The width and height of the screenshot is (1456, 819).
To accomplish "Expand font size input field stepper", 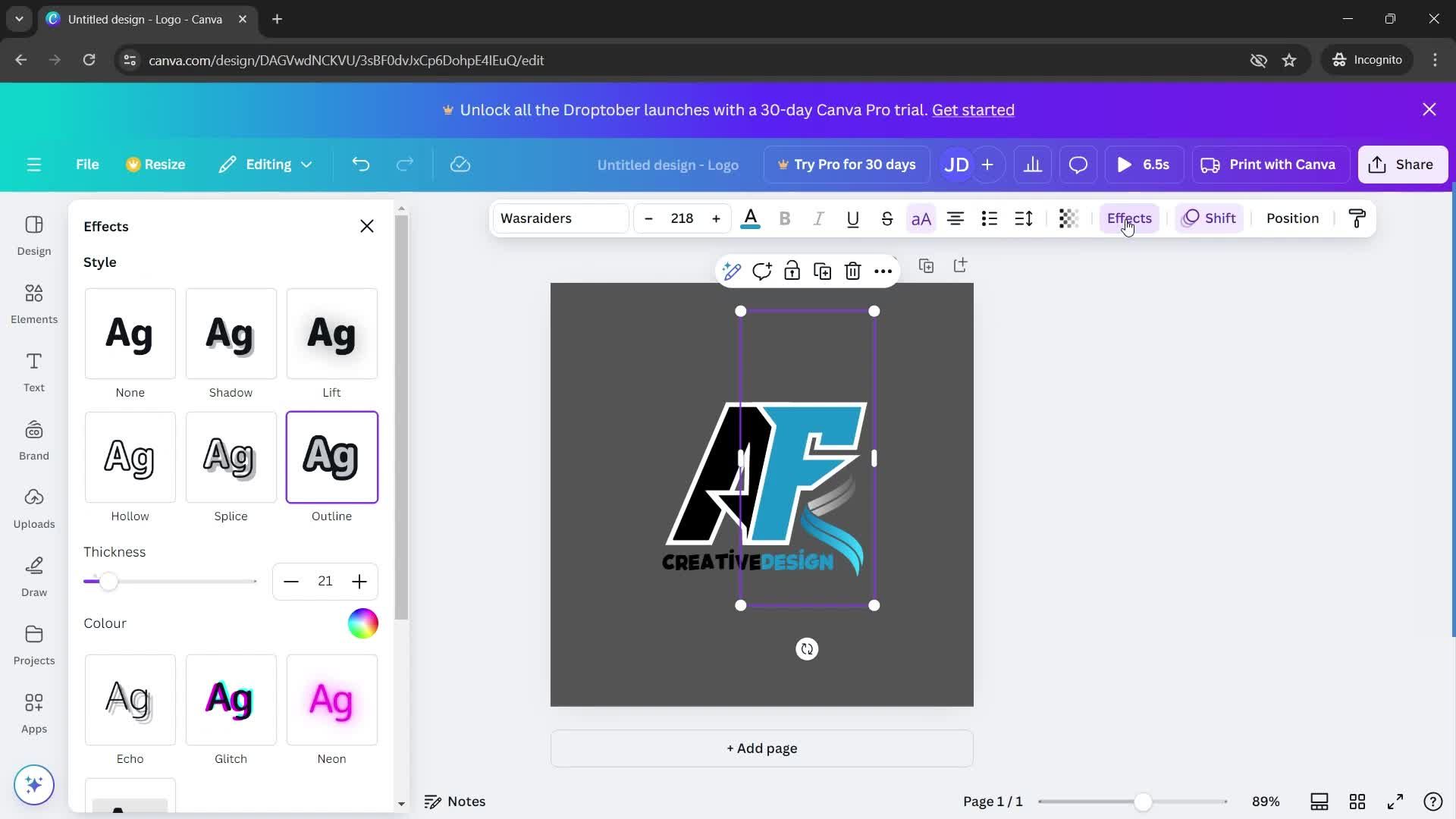I will 716,218.
